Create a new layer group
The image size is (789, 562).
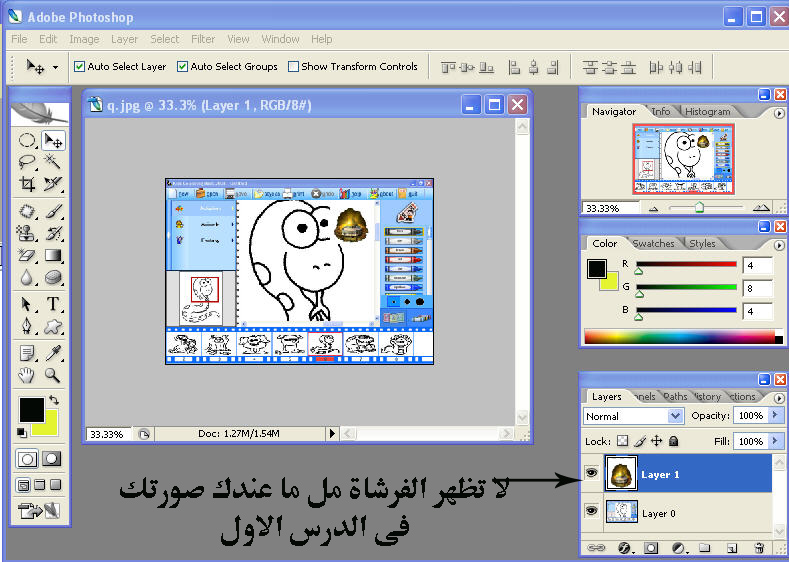point(705,548)
